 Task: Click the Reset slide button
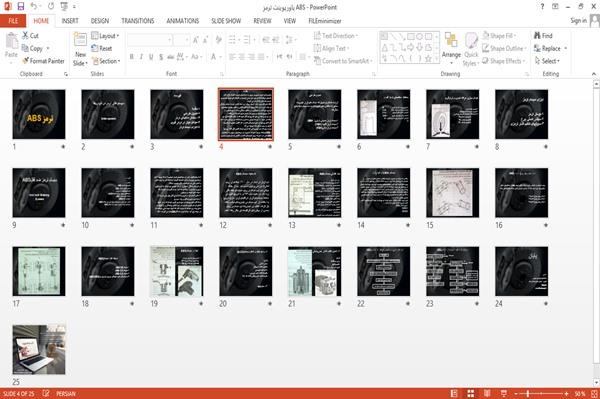[102, 48]
